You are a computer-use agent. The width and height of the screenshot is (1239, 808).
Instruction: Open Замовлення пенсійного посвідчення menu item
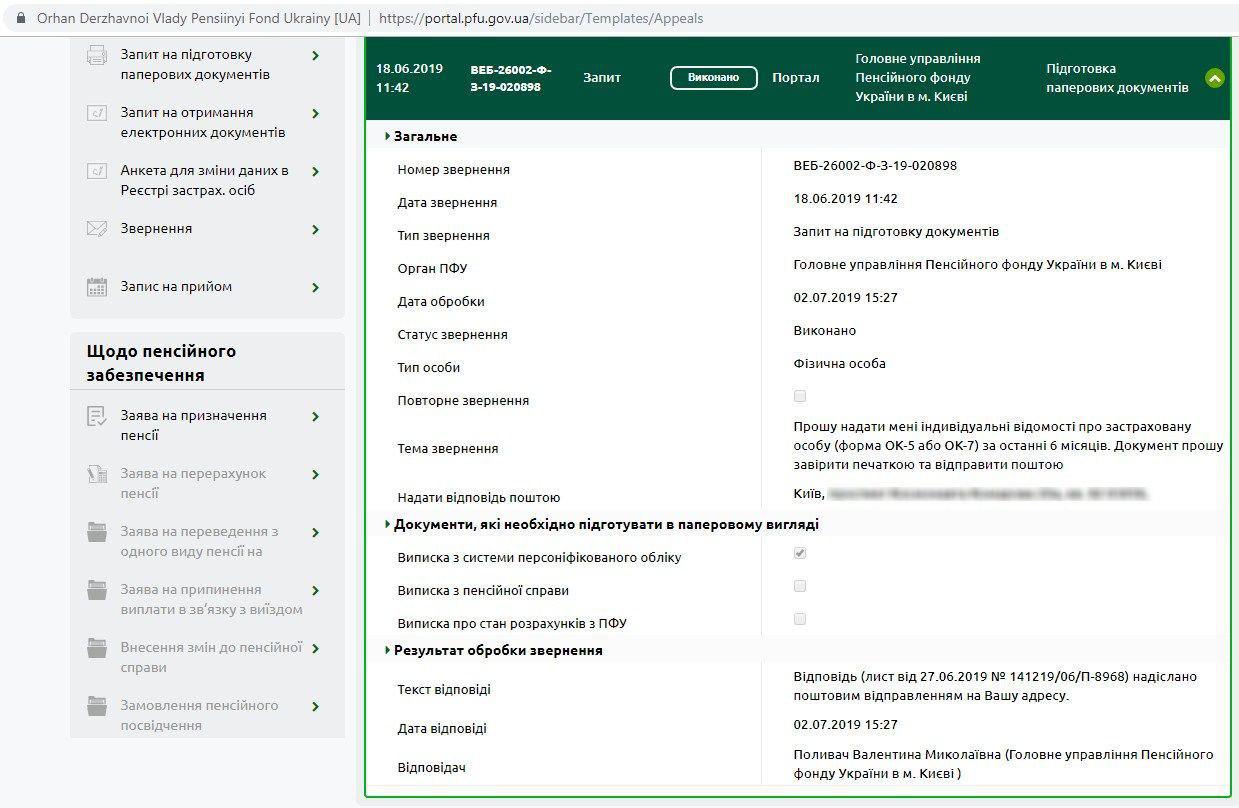click(200, 716)
